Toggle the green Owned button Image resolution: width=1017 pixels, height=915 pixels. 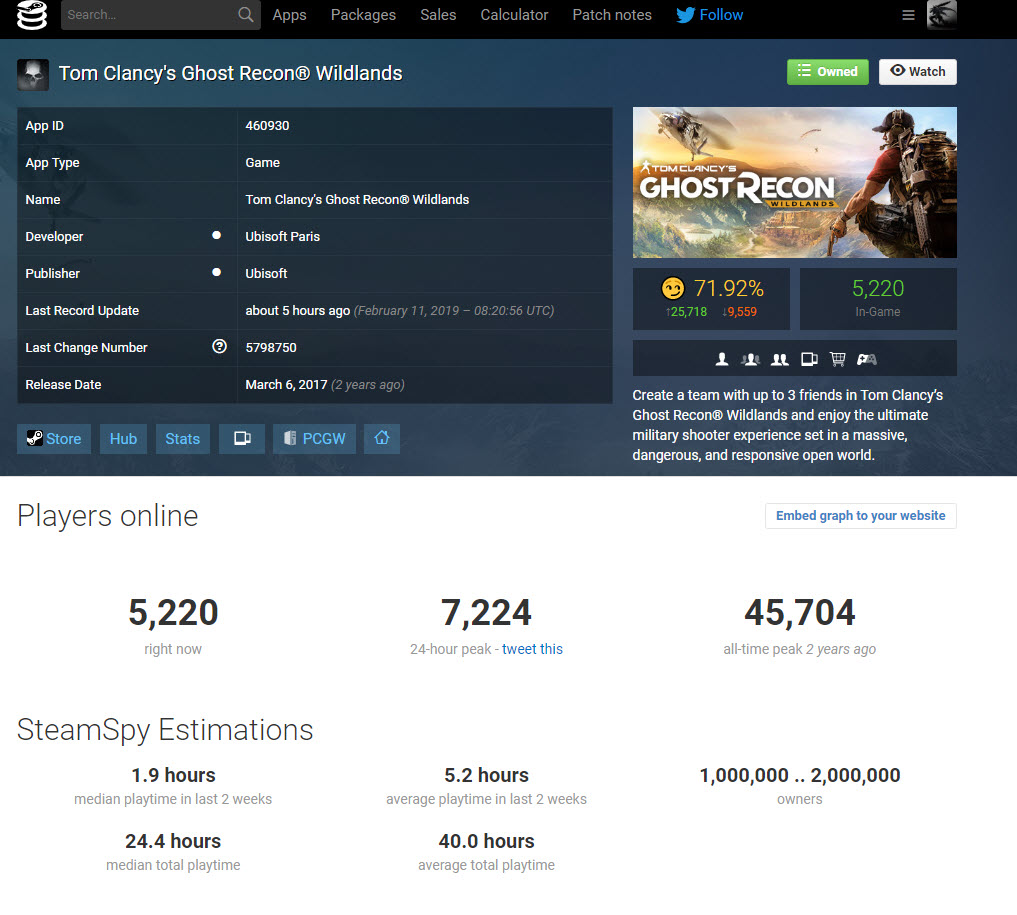pos(827,72)
